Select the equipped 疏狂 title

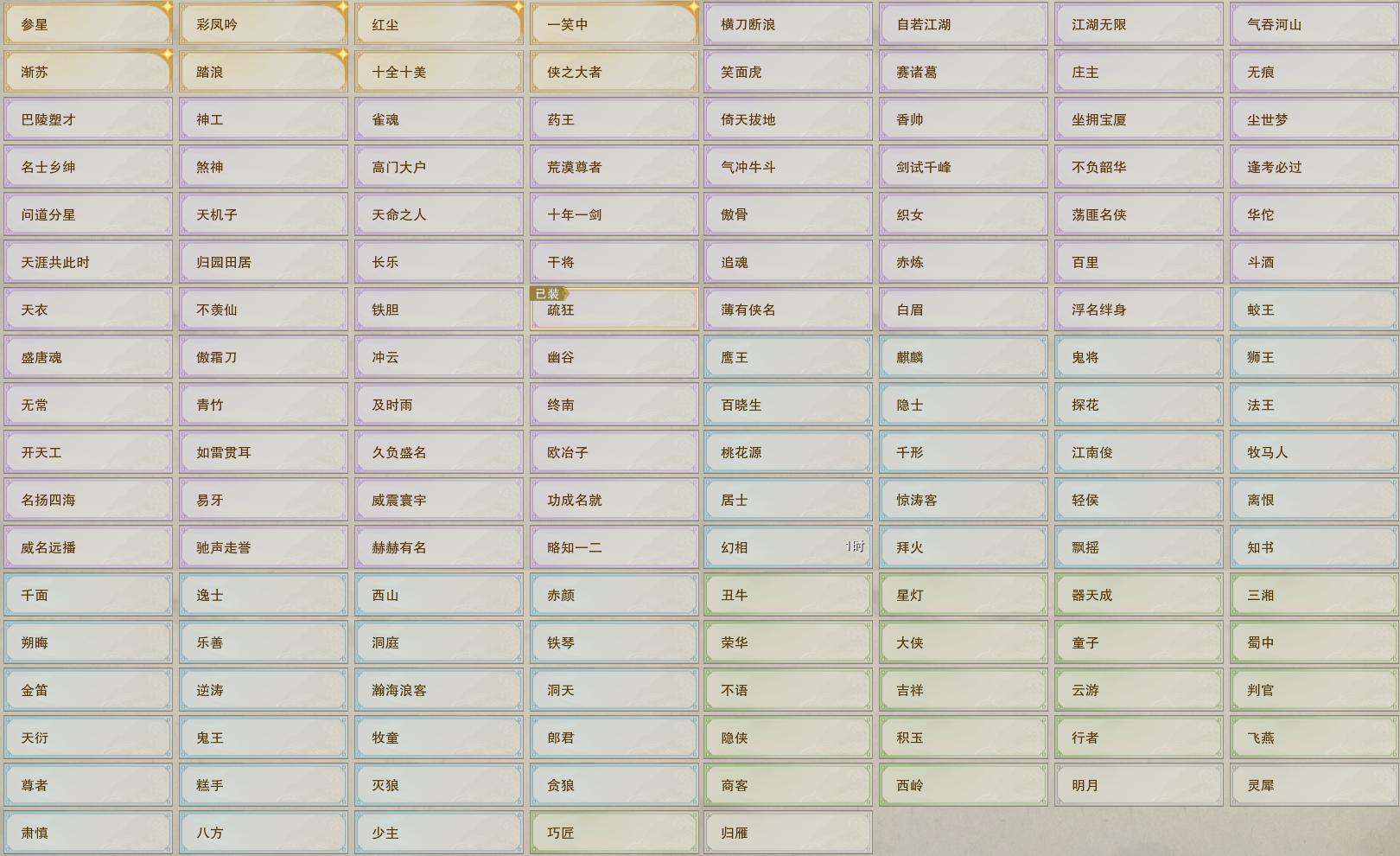[x=614, y=310]
